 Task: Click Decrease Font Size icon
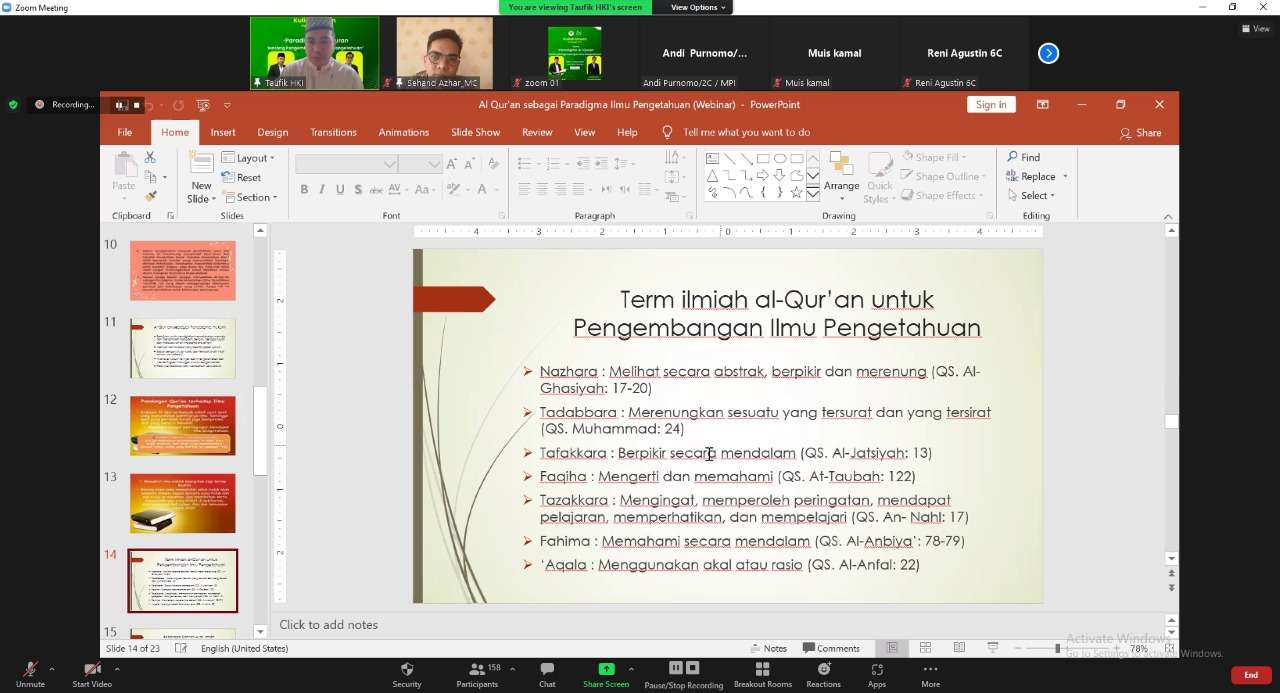470,164
